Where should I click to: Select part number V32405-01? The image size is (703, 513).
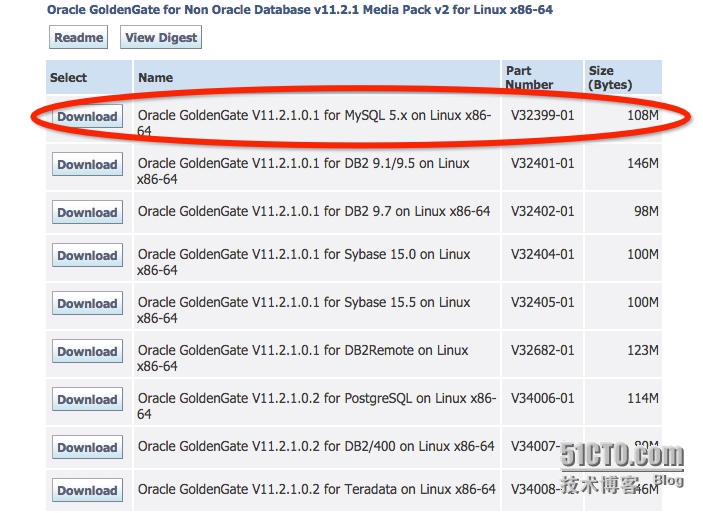(x=542, y=302)
